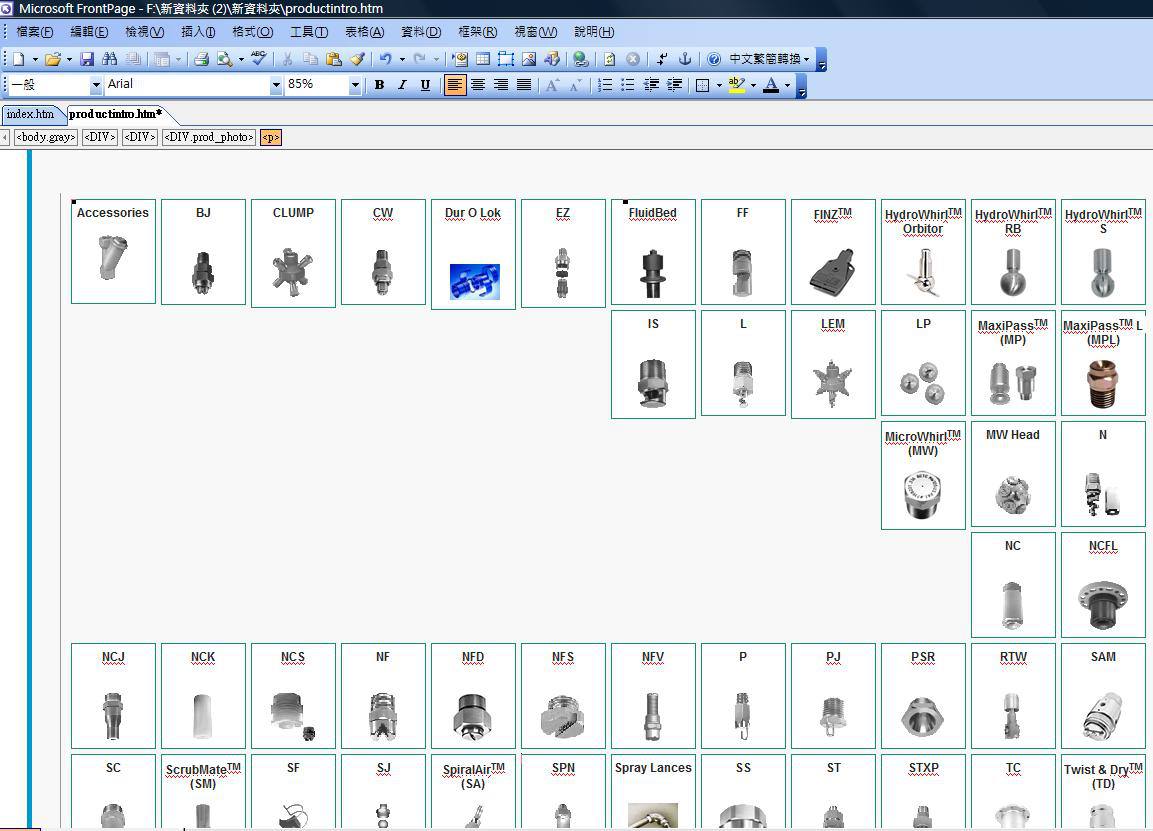Click the anchor bookmark icon
Viewport: 1153px width, 831px height.
(685, 59)
